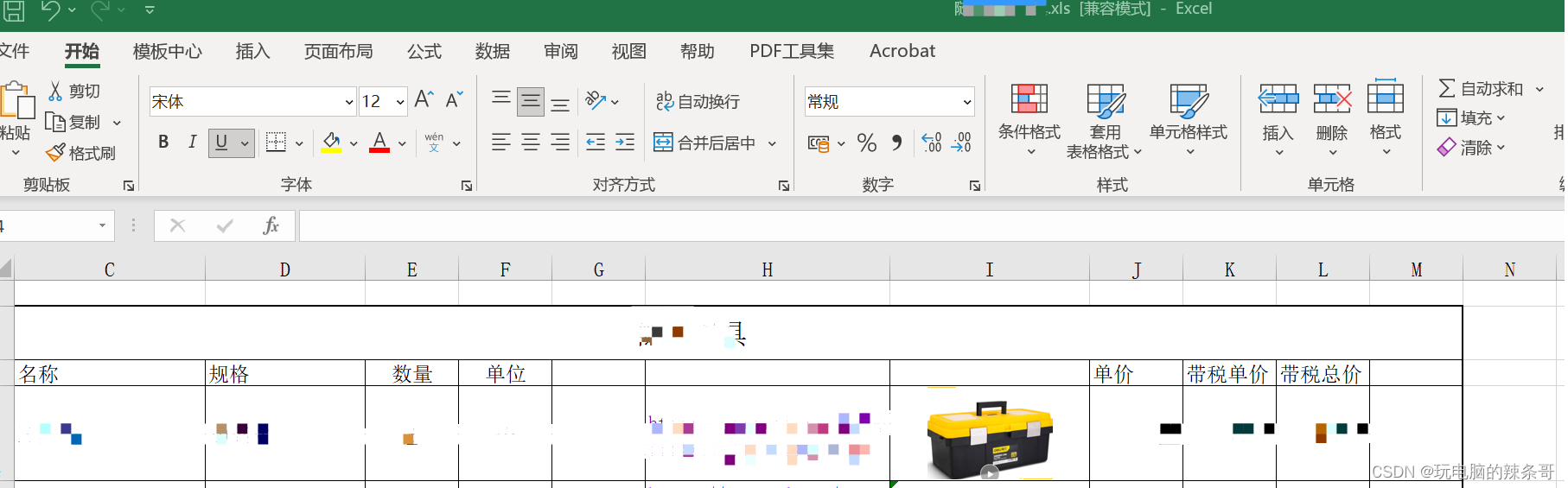This screenshot has width=1568, height=488.
Task: Open 格式 cell format menu
Action: [x=1386, y=119]
